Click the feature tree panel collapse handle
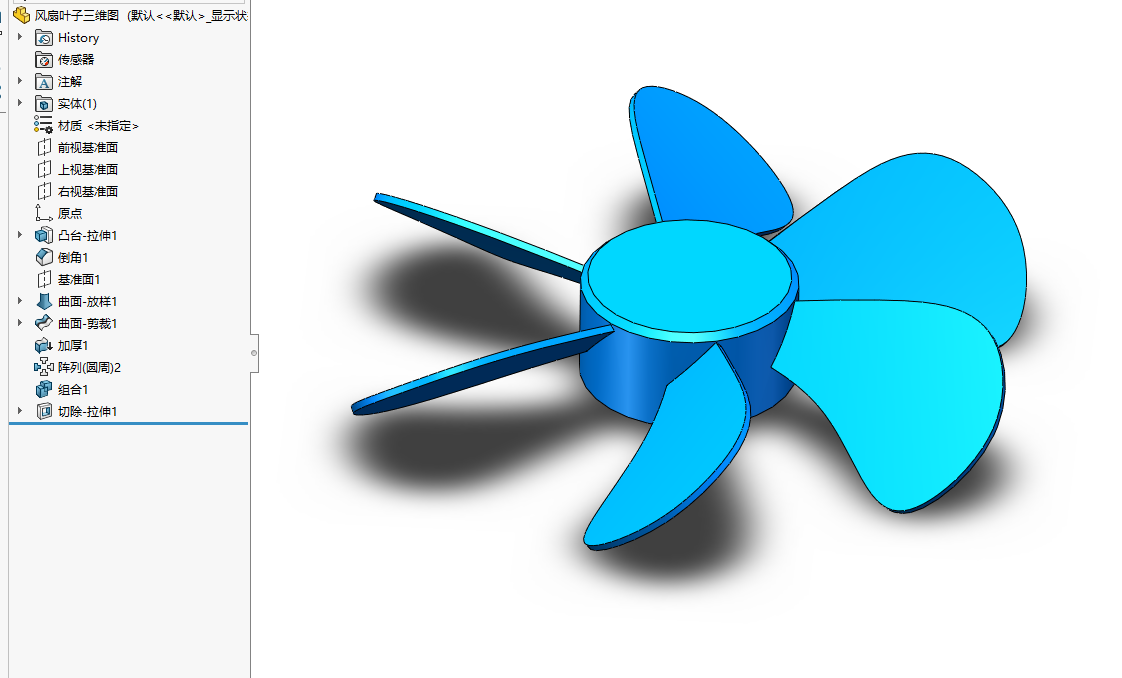Image resolution: width=1122 pixels, height=678 pixels. click(254, 353)
